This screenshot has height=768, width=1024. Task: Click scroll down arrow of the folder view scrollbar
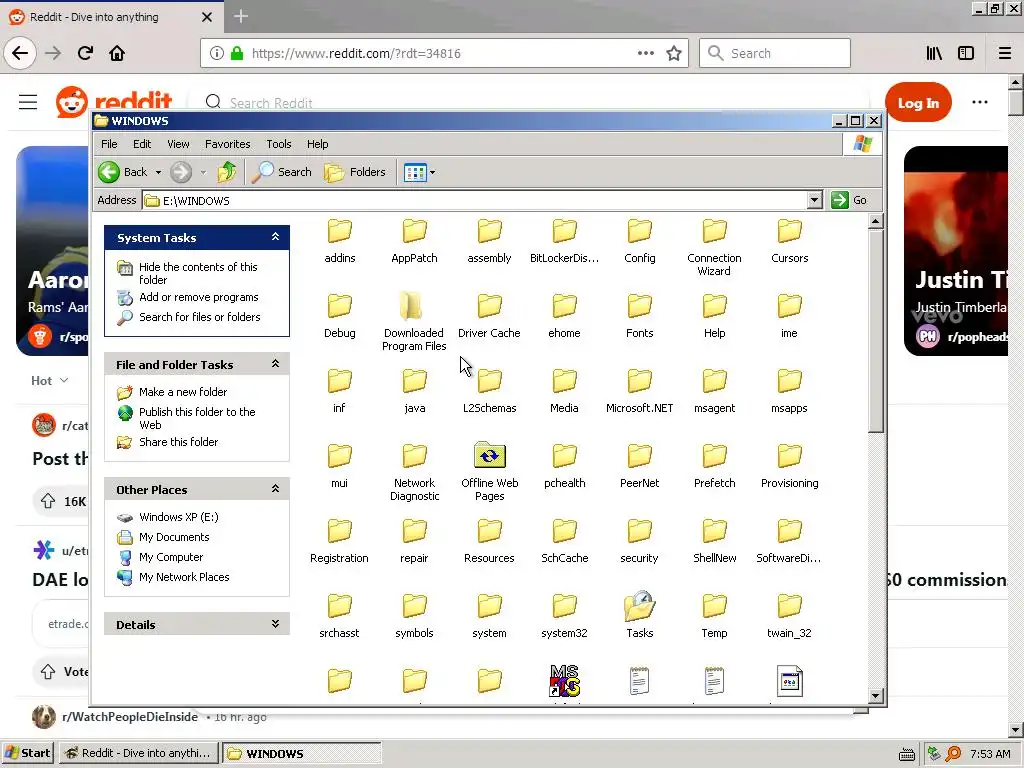[876, 696]
